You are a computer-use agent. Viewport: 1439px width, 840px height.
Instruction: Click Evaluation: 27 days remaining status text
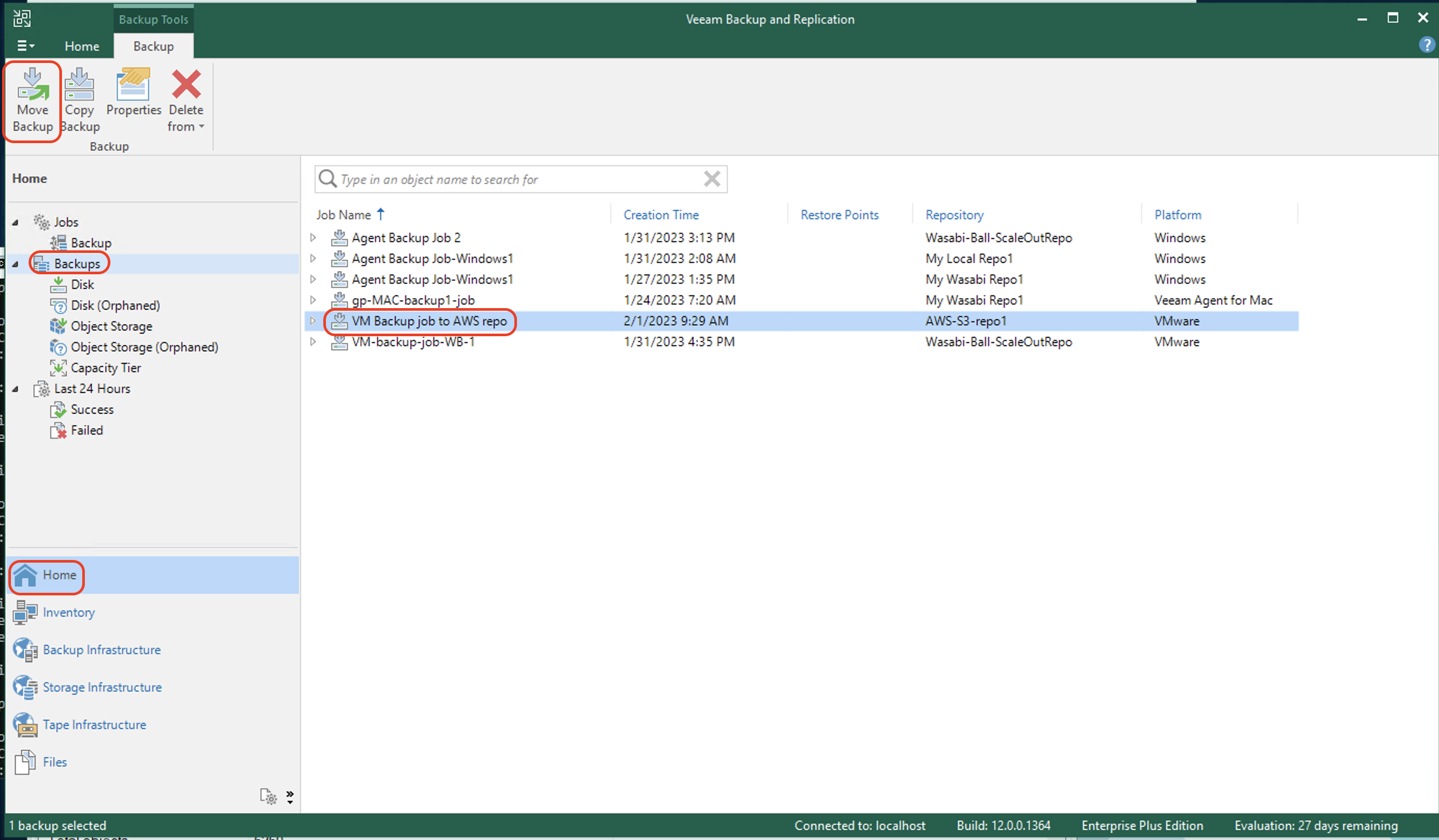point(1316,825)
